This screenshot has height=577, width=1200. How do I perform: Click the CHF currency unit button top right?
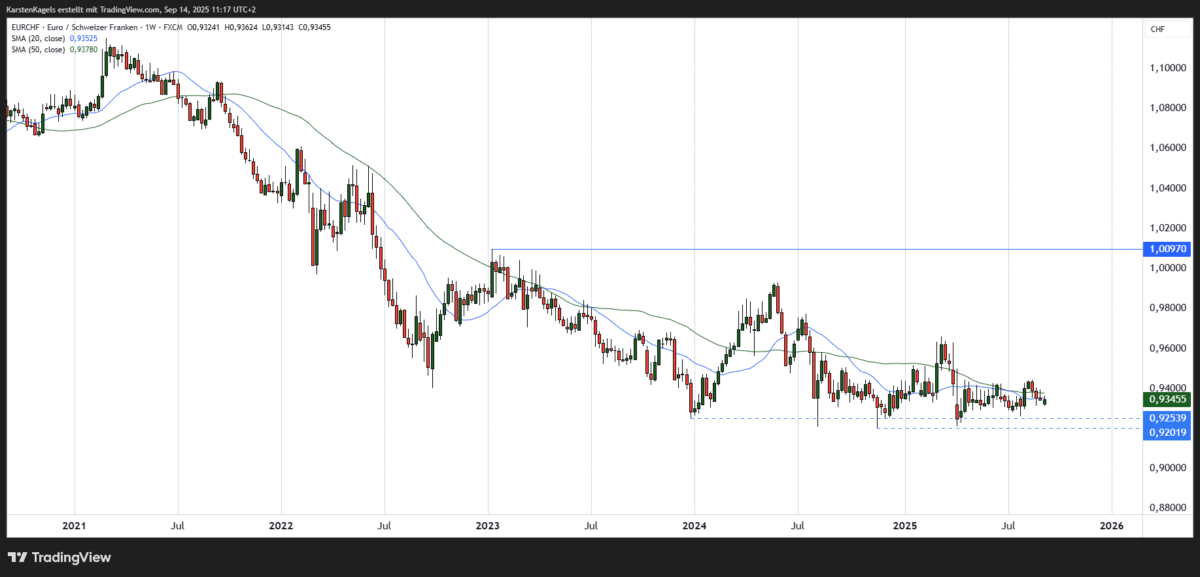1156,29
